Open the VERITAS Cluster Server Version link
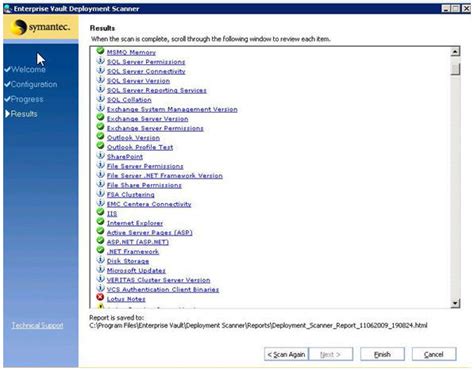The image size is (474, 372). 158,280
